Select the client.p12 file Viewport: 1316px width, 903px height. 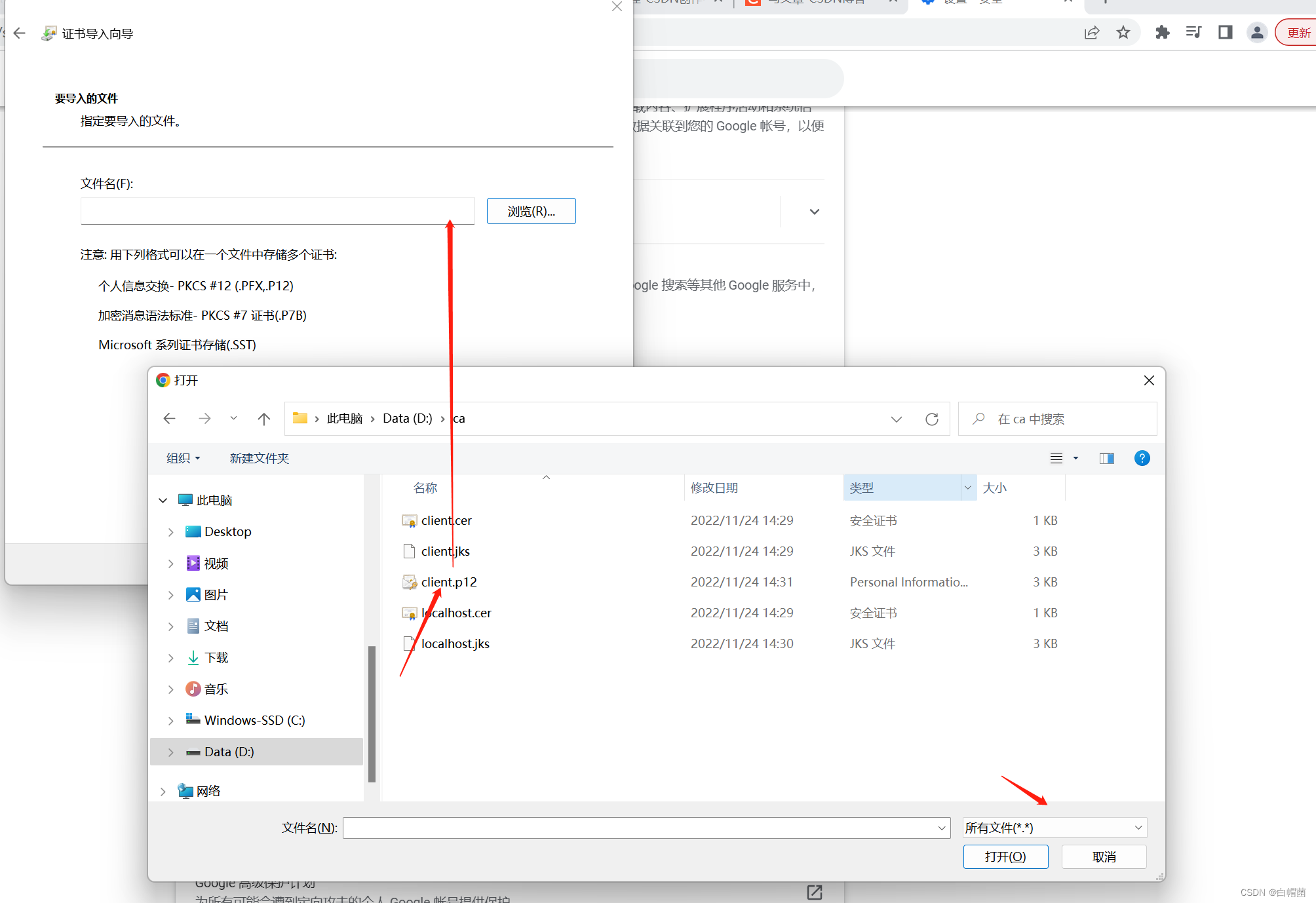click(448, 582)
